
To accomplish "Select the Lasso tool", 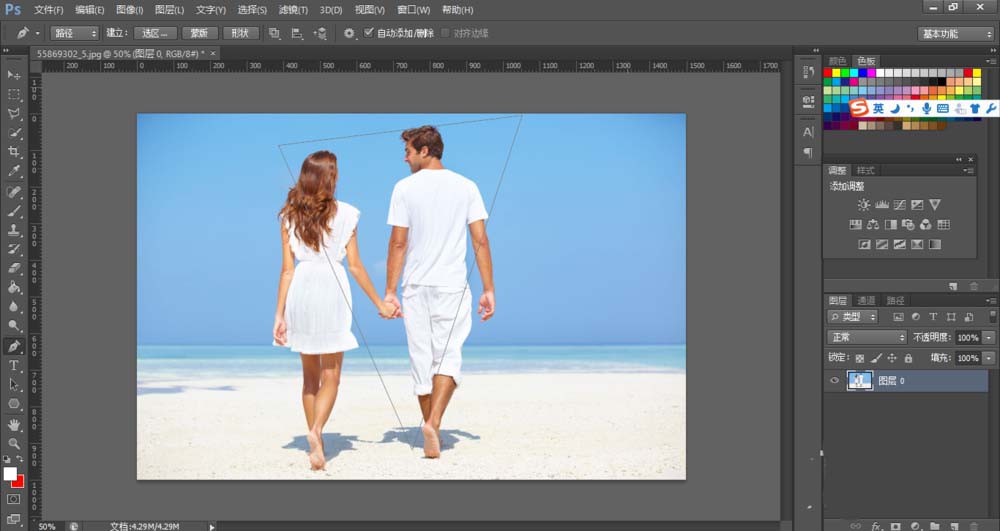I will coord(14,113).
